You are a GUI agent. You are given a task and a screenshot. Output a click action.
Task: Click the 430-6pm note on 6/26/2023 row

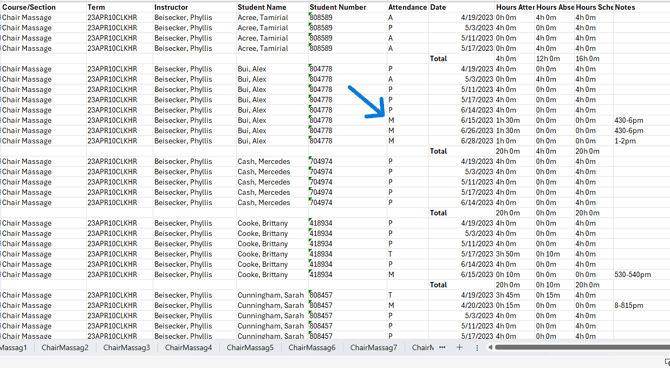tap(641, 131)
